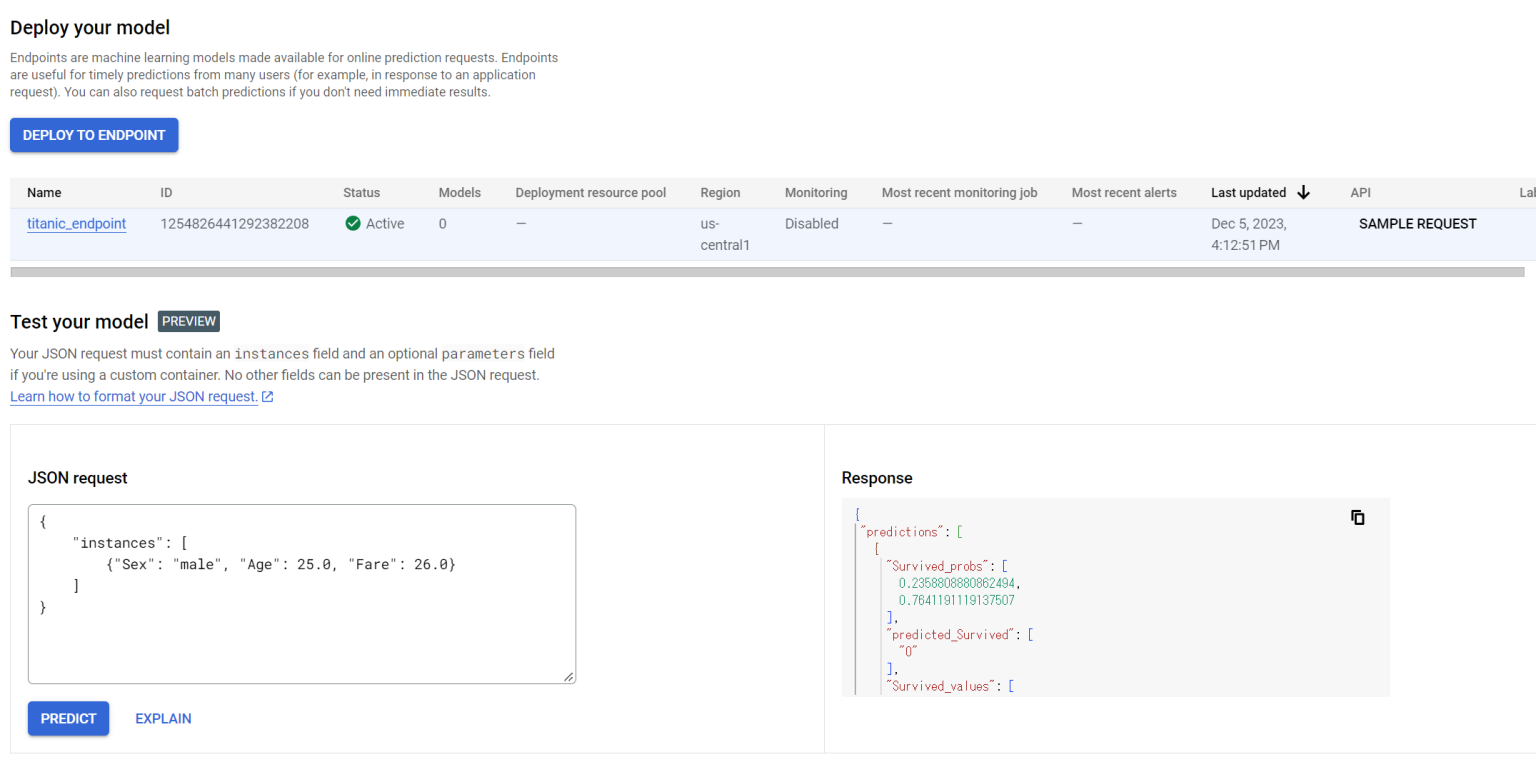Run a prediction with the PREDICT button
This screenshot has height=762, width=1536.
pyautogui.click(x=68, y=718)
